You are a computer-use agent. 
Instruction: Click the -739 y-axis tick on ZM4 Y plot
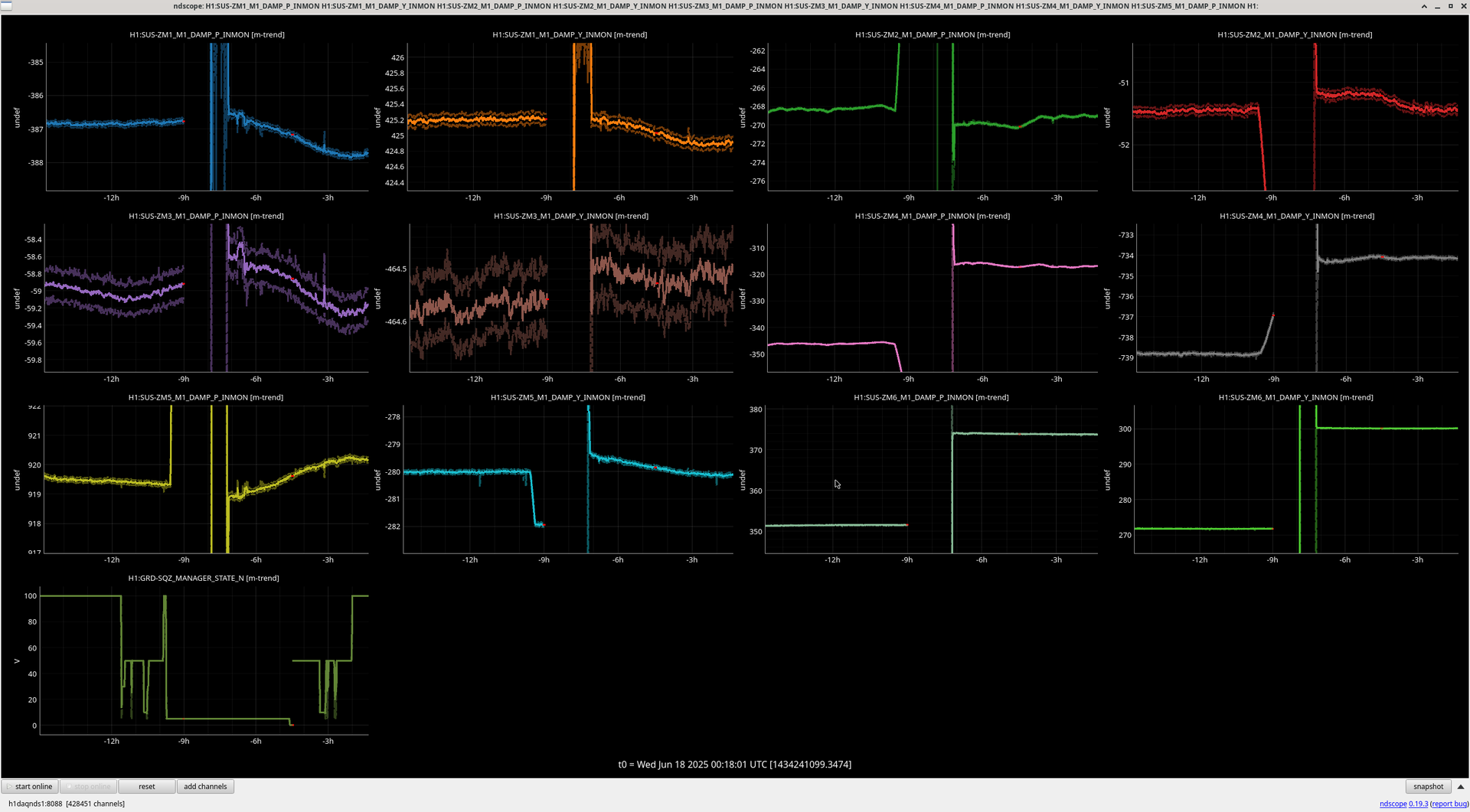tap(1125, 357)
